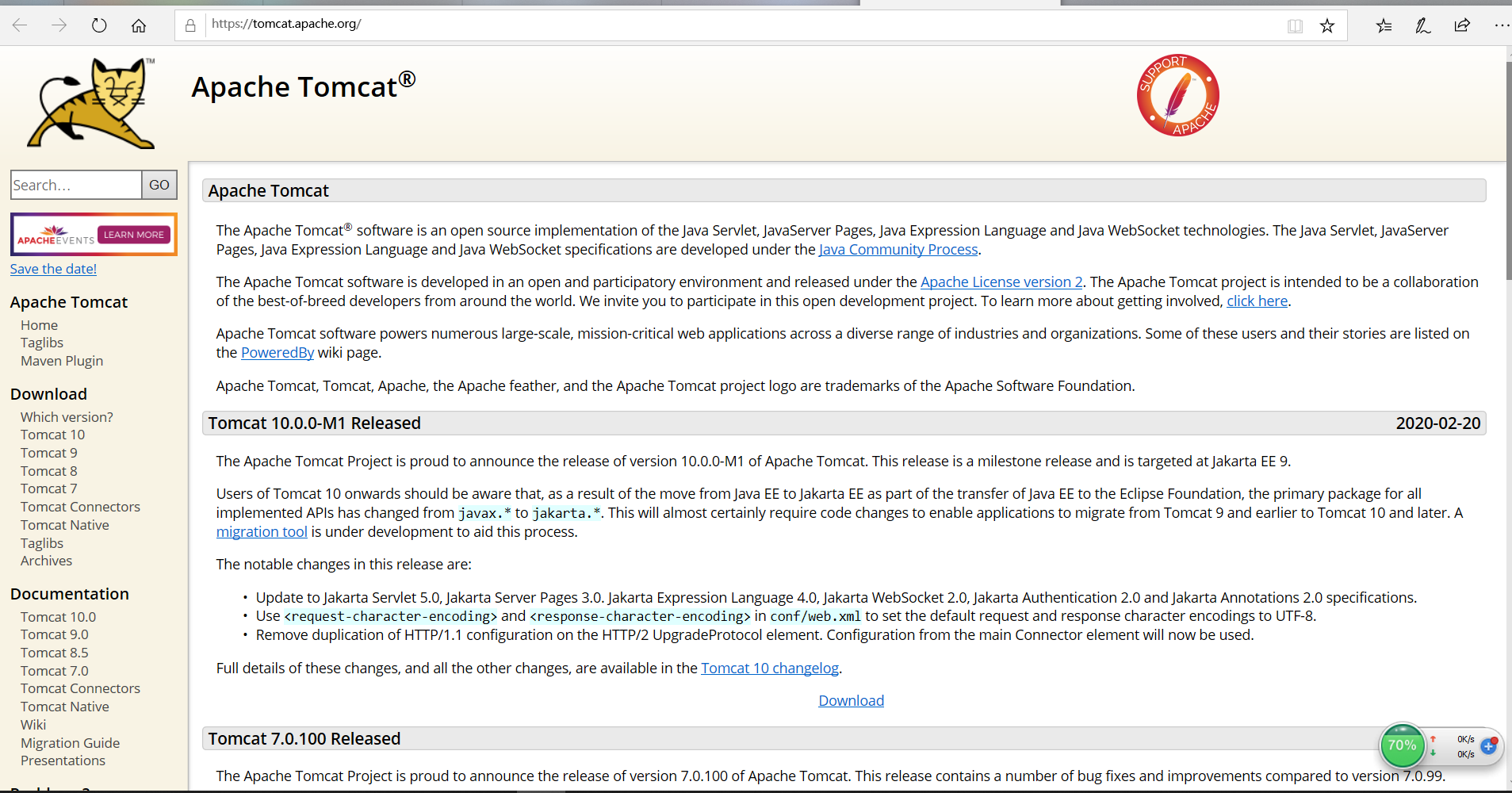Click the GO search button
Image resolution: width=1512 pixels, height=793 pixels.
159,185
